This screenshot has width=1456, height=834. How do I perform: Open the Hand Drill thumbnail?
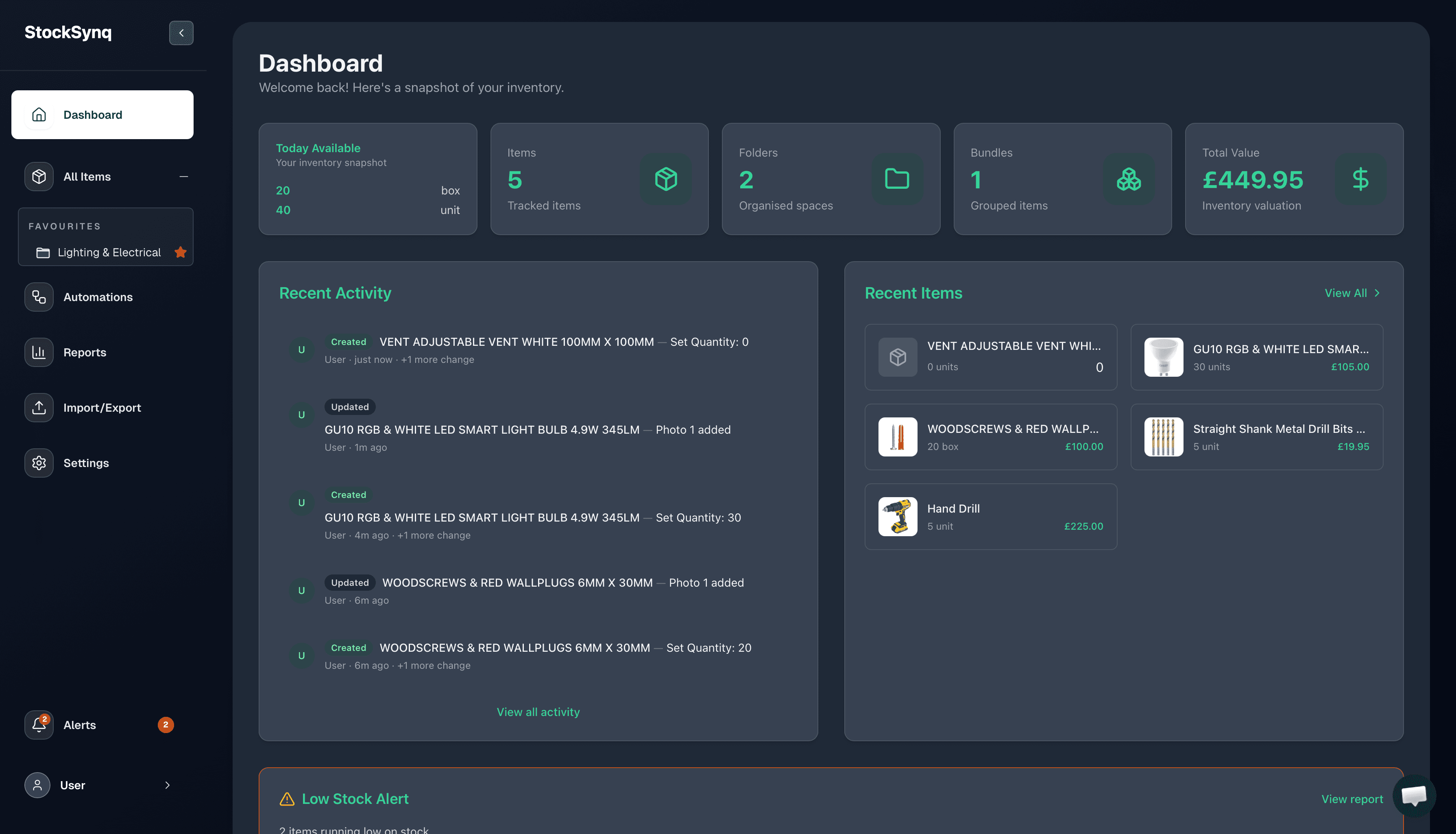pyautogui.click(x=898, y=516)
